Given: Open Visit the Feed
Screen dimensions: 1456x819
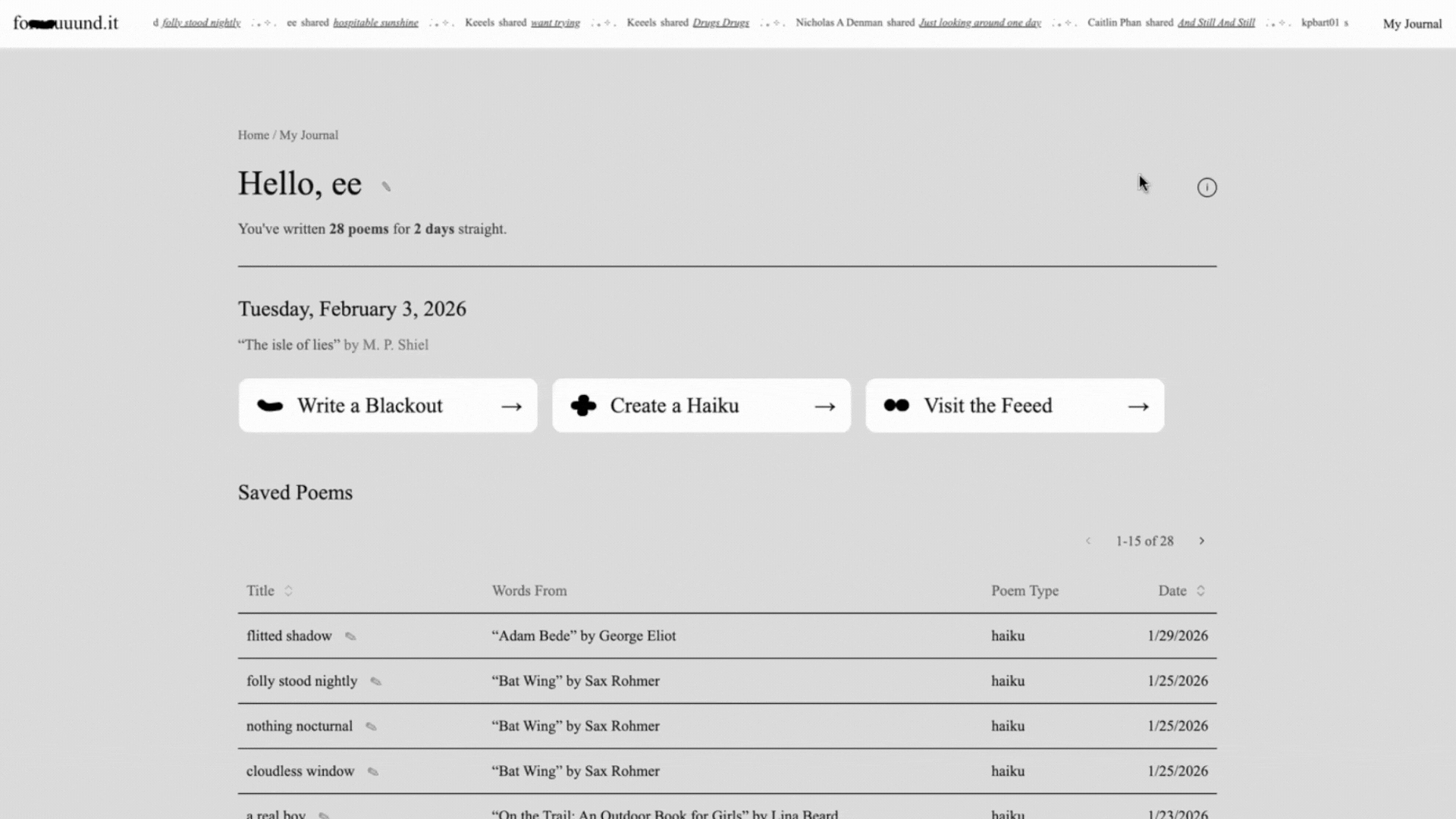Looking at the screenshot, I should coord(1014,406).
